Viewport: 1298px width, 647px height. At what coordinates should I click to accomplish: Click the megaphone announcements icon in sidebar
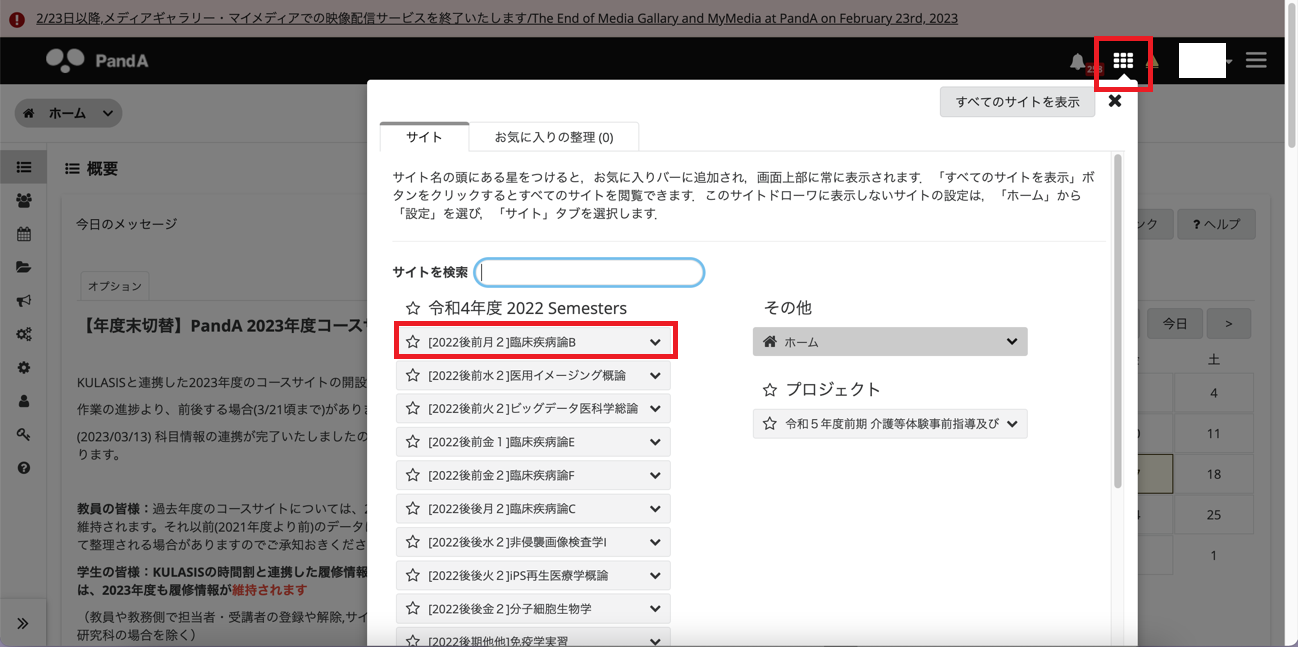pos(24,301)
